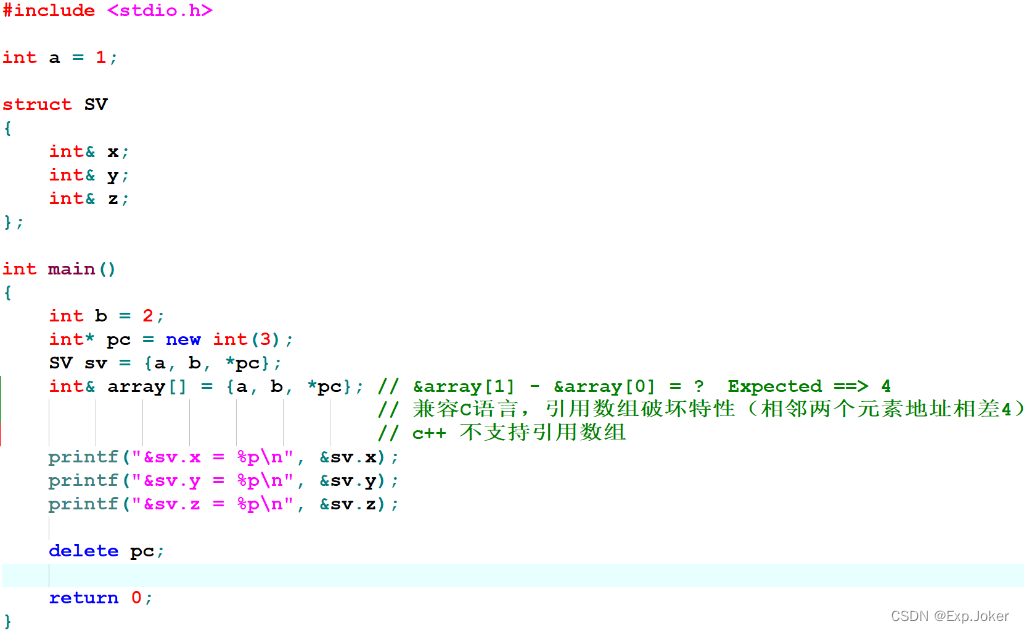The height and width of the screenshot is (633, 1024).
Task: Click the 'Expected ==> 4' comment
Action: pos(808,387)
